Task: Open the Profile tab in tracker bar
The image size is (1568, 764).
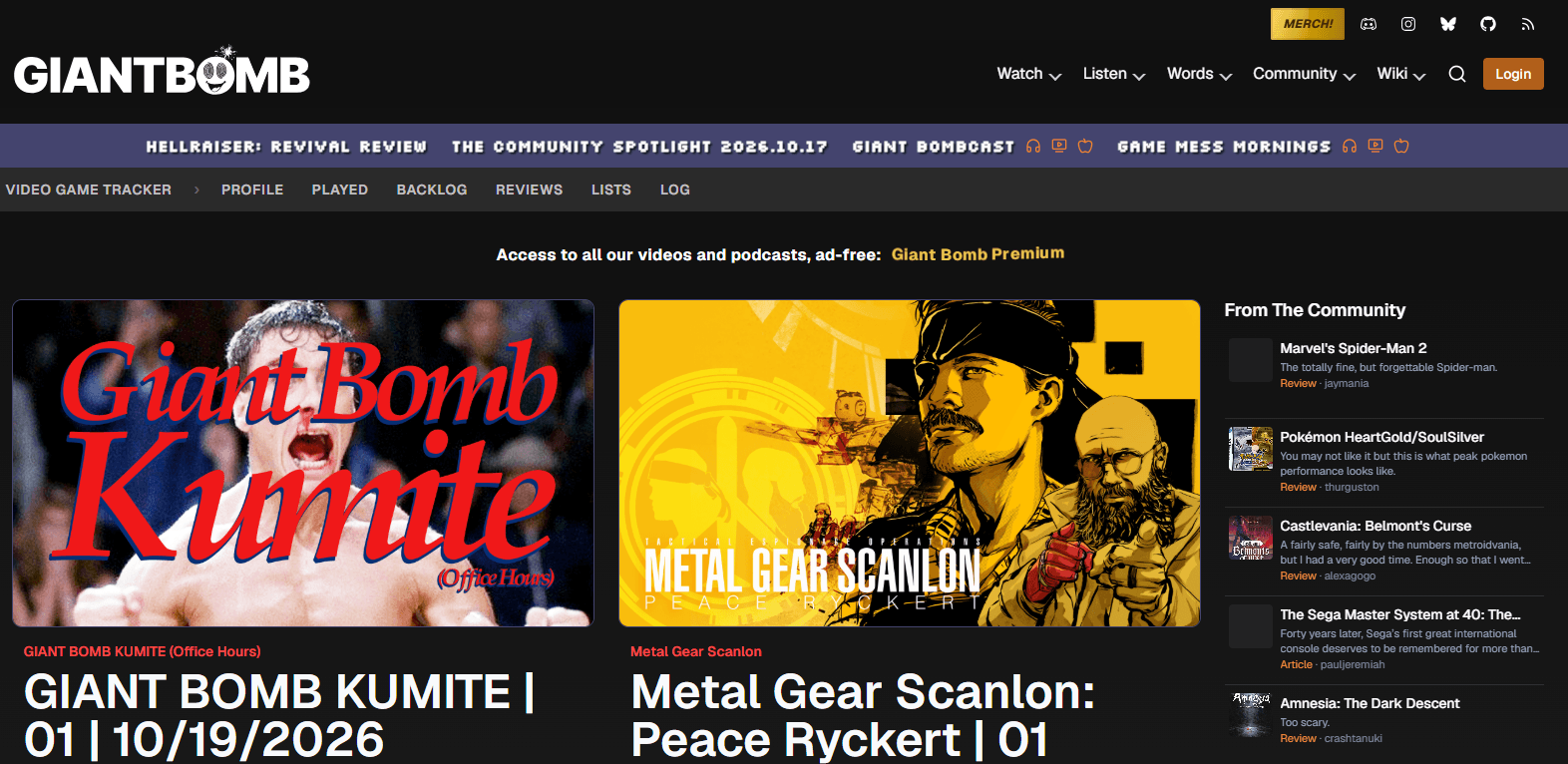Action: coord(252,190)
